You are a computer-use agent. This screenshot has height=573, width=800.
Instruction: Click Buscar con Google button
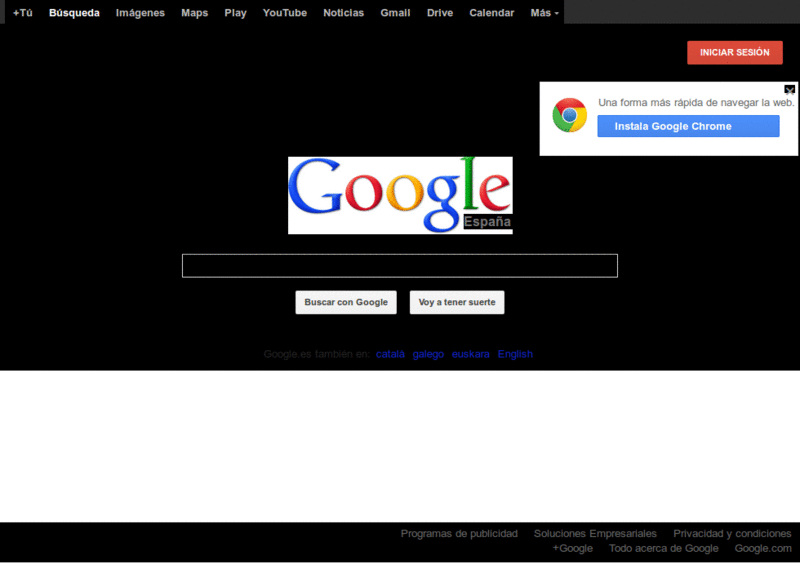click(346, 302)
